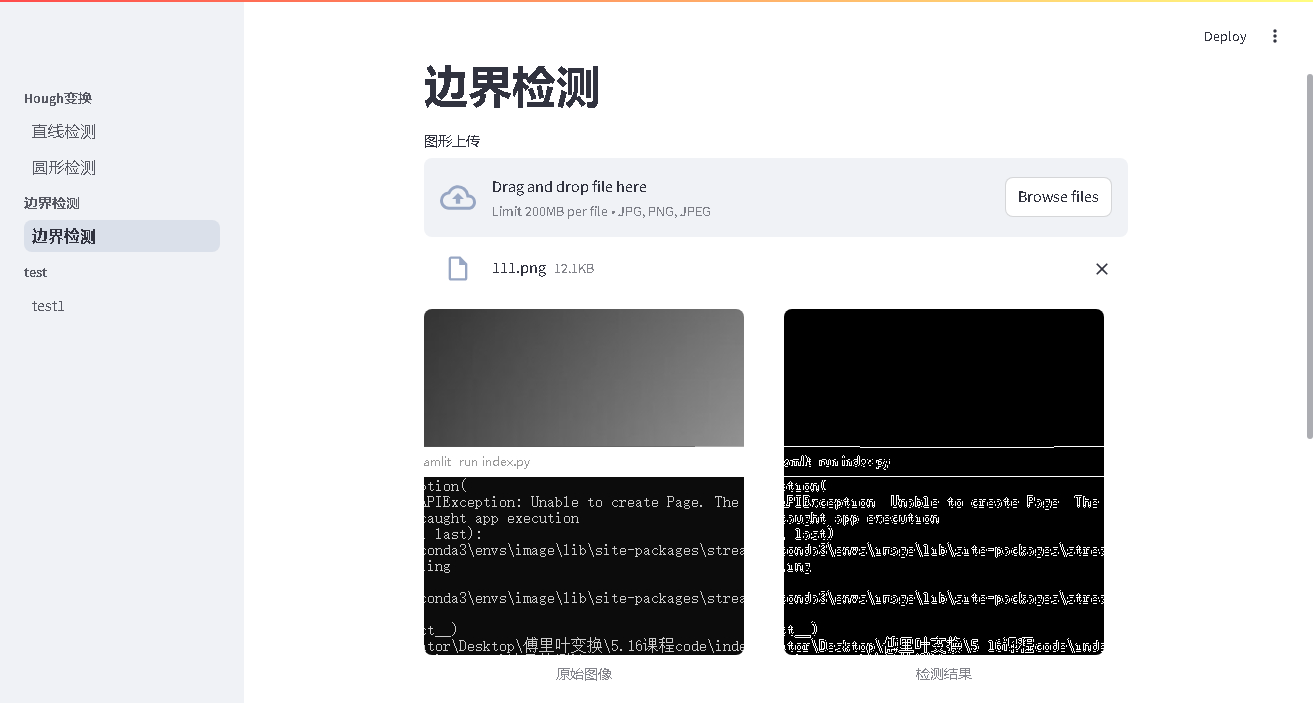
Task: Click the Deploy button
Action: 1224,36
